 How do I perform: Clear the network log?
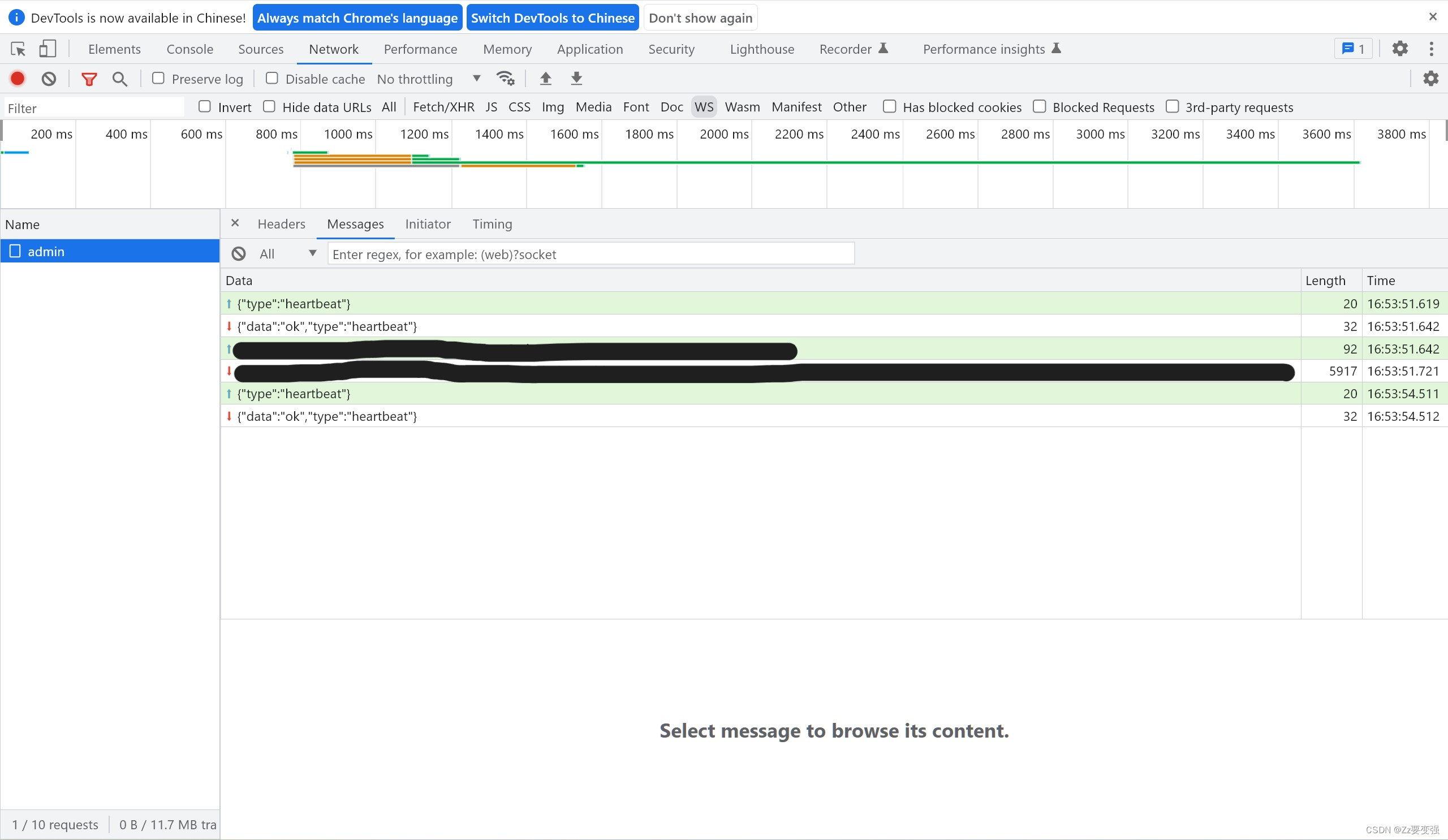48,79
